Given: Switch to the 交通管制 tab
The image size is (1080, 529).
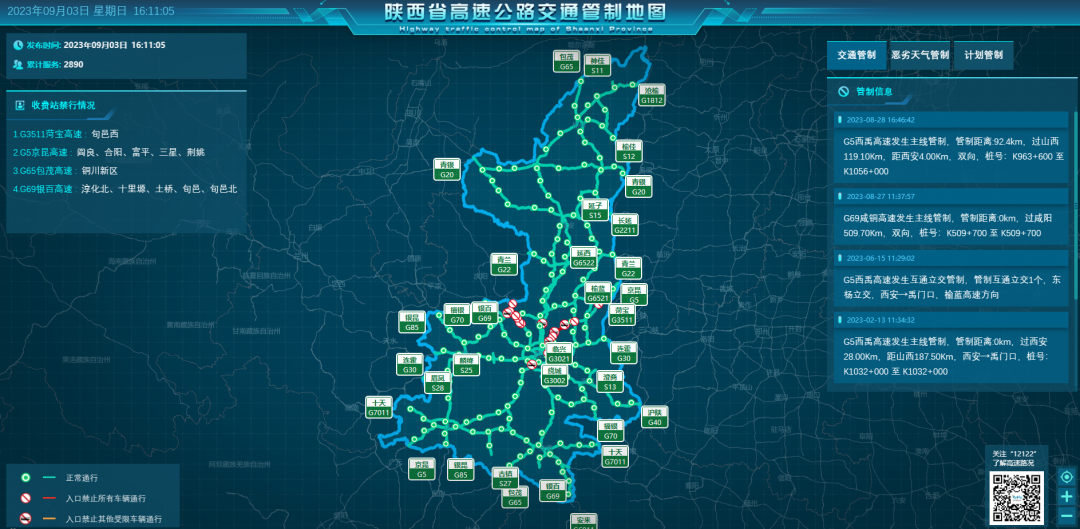Looking at the screenshot, I should (x=856, y=55).
